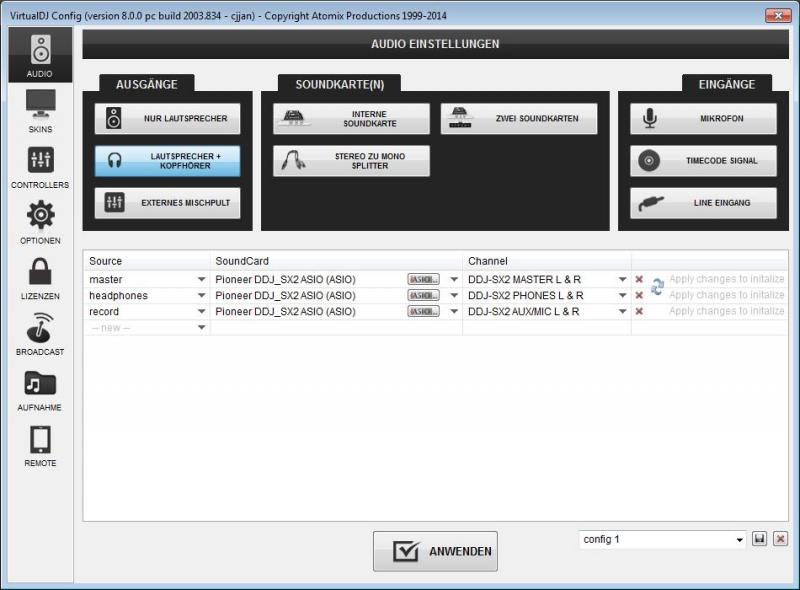The width and height of the screenshot is (800, 590).
Task: Open the config 1 preset dropdown
Action: point(740,540)
